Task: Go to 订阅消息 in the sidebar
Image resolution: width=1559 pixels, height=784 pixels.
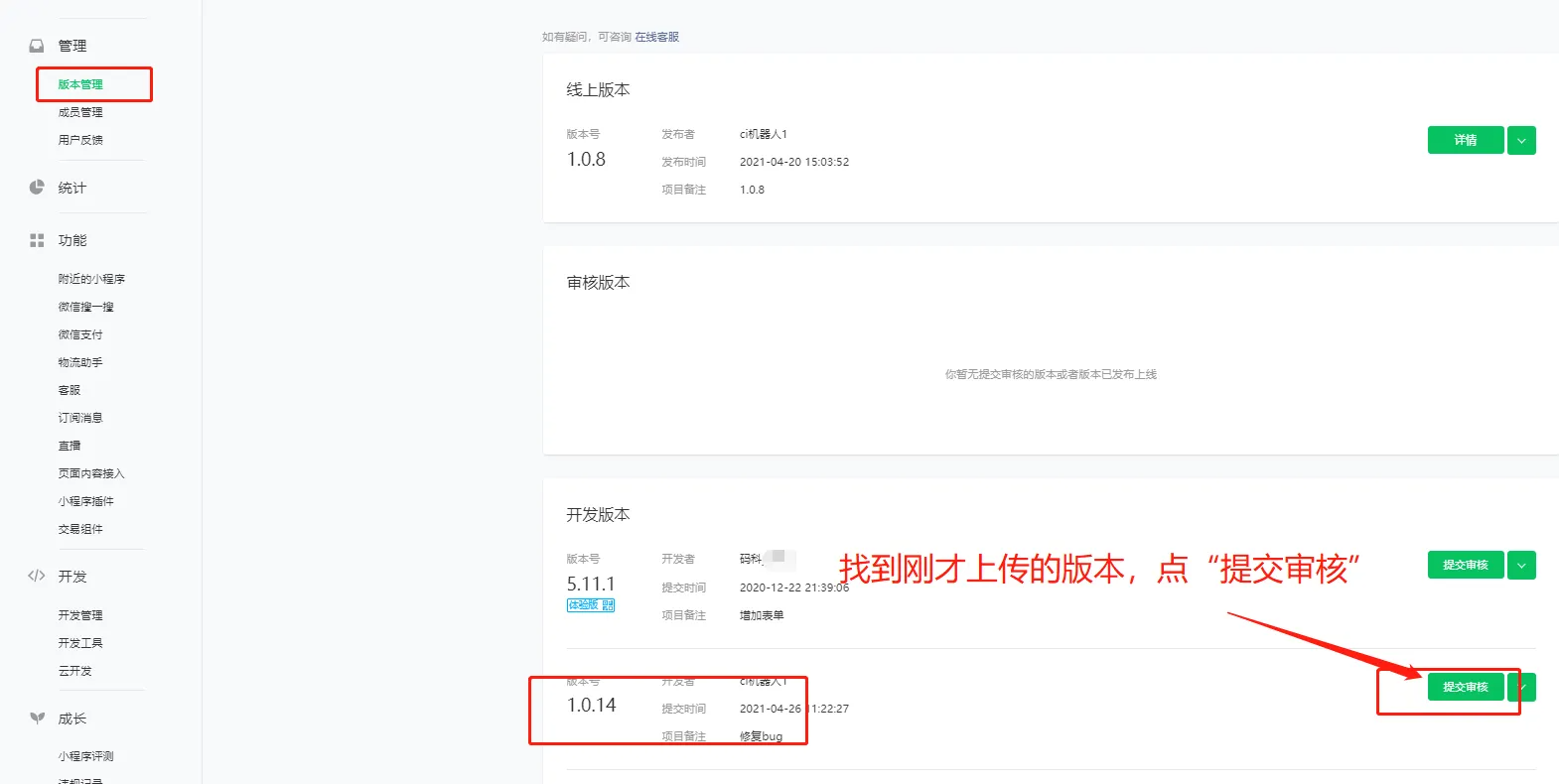Action: pyautogui.click(x=80, y=418)
